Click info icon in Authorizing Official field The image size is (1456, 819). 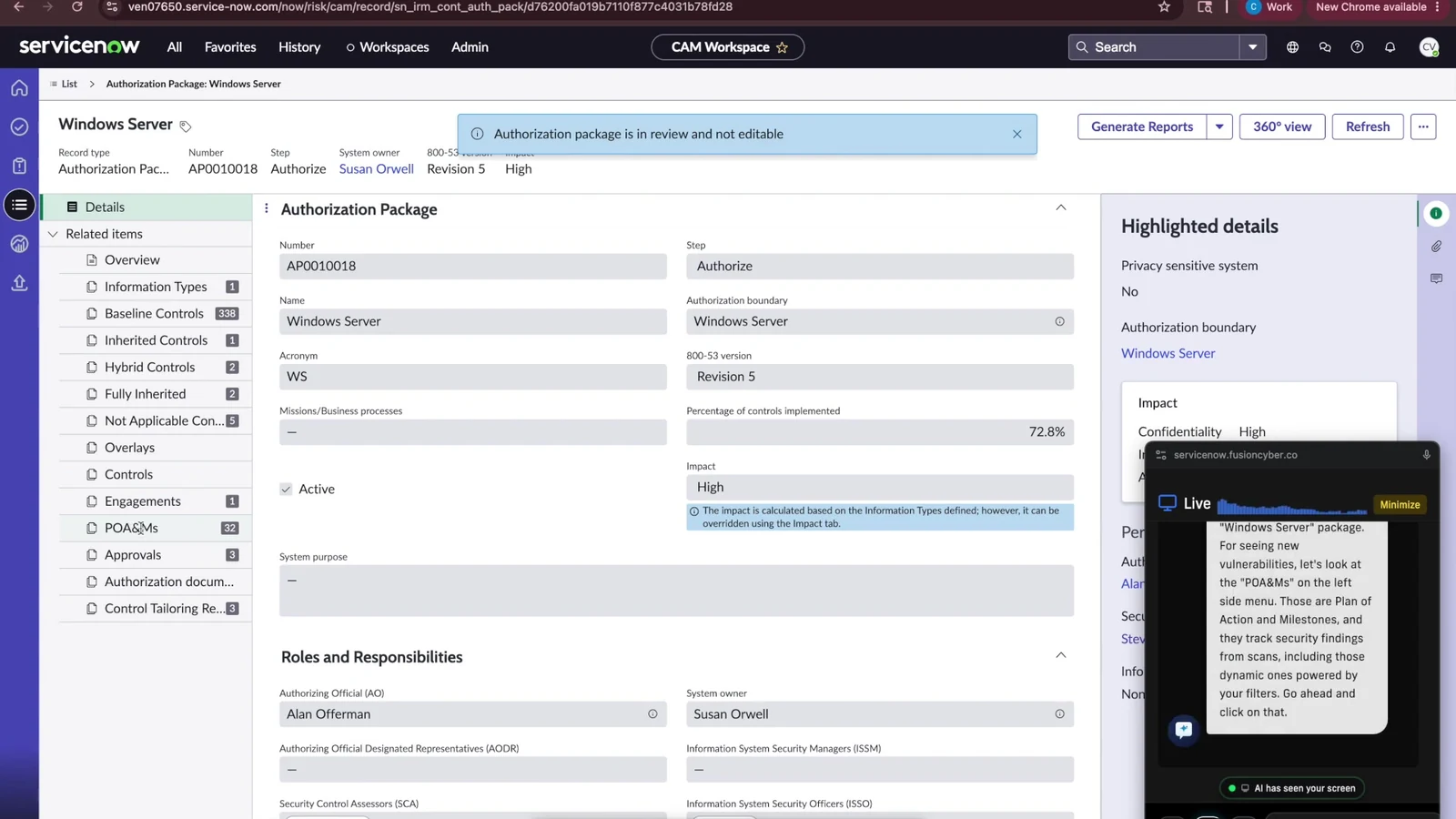pos(652,714)
